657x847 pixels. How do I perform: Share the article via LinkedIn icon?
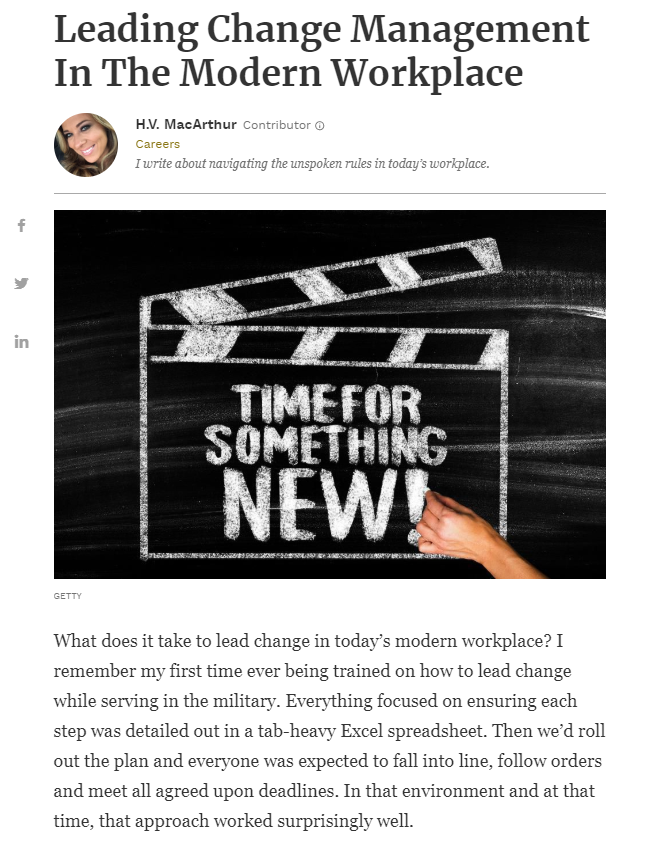[x=22, y=341]
